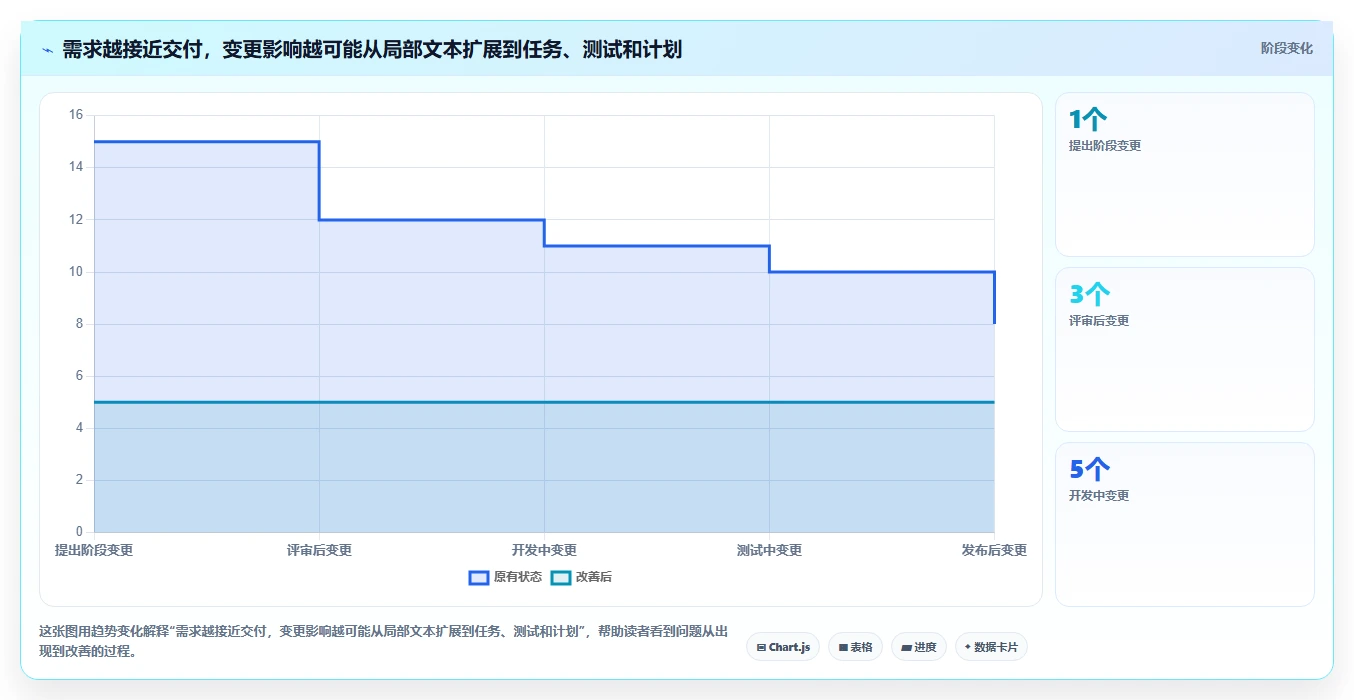Screen dimensions: 1354x700
Task: Open the 5个 开发中变更 card
Action: (x=1184, y=524)
